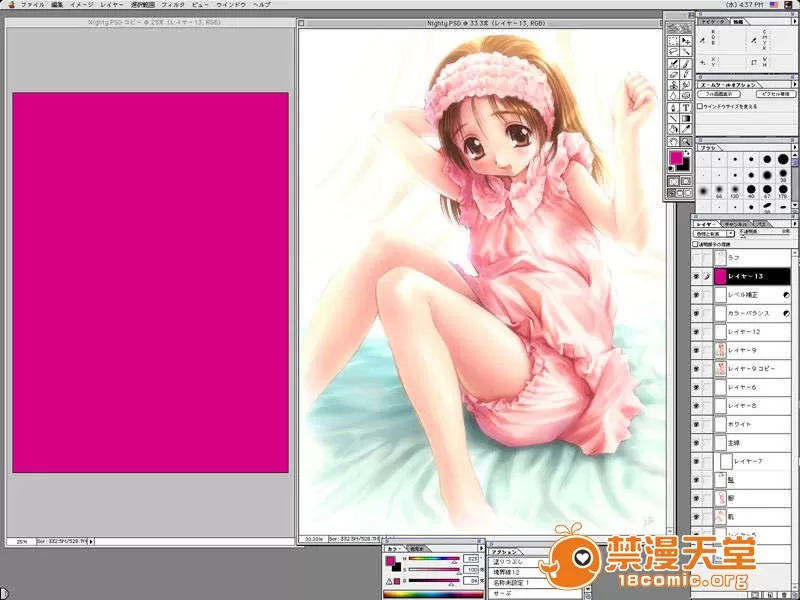The width and height of the screenshot is (800, 600).
Task: Click the magenta foreground color swatch
Action: pos(676,158)
